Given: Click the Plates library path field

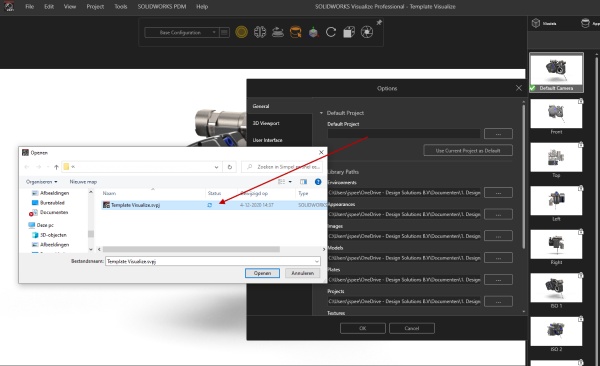Looking at the screenshot, I should tap(404, 279).
